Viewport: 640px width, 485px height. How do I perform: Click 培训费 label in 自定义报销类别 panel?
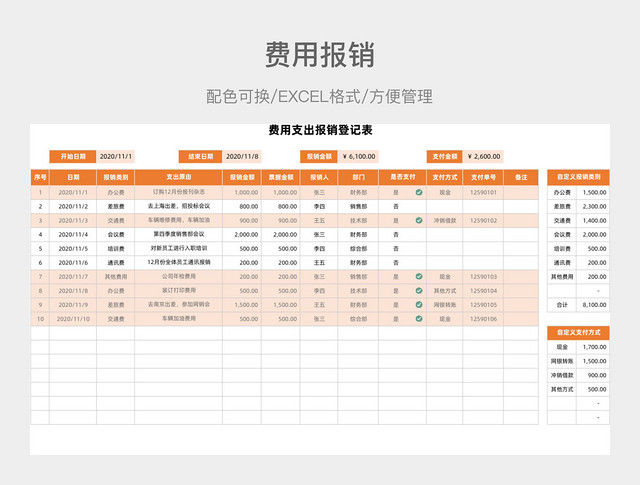click(562, 249)
